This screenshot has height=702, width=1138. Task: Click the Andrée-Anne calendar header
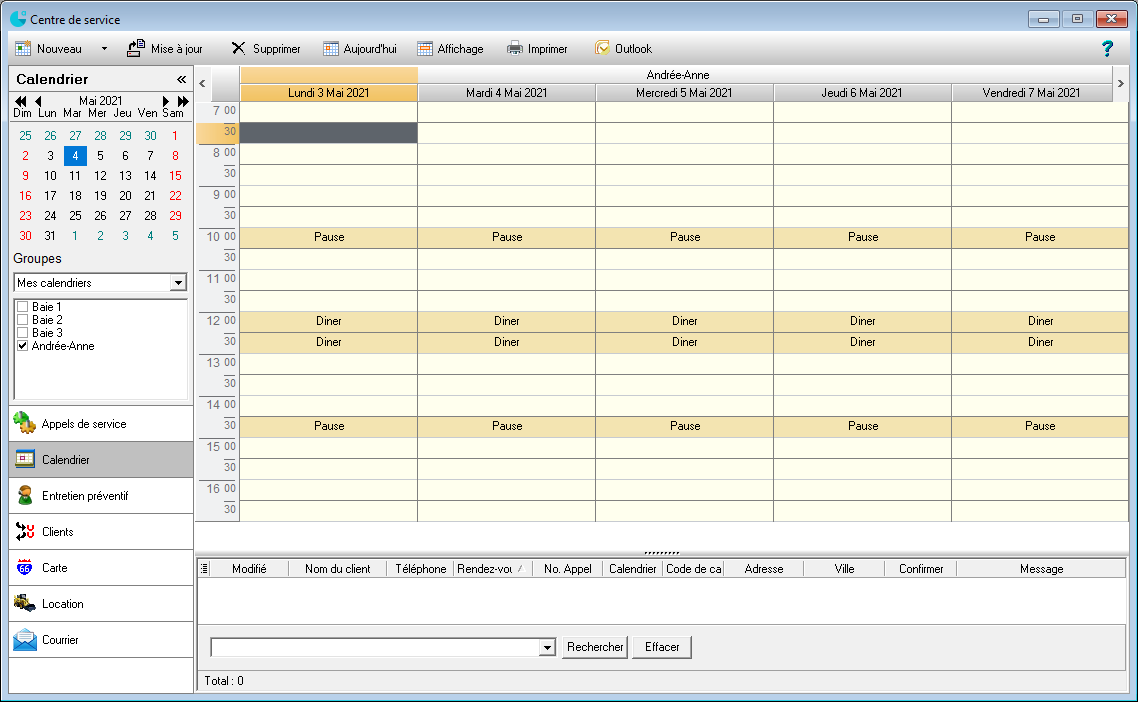[676, 75]
